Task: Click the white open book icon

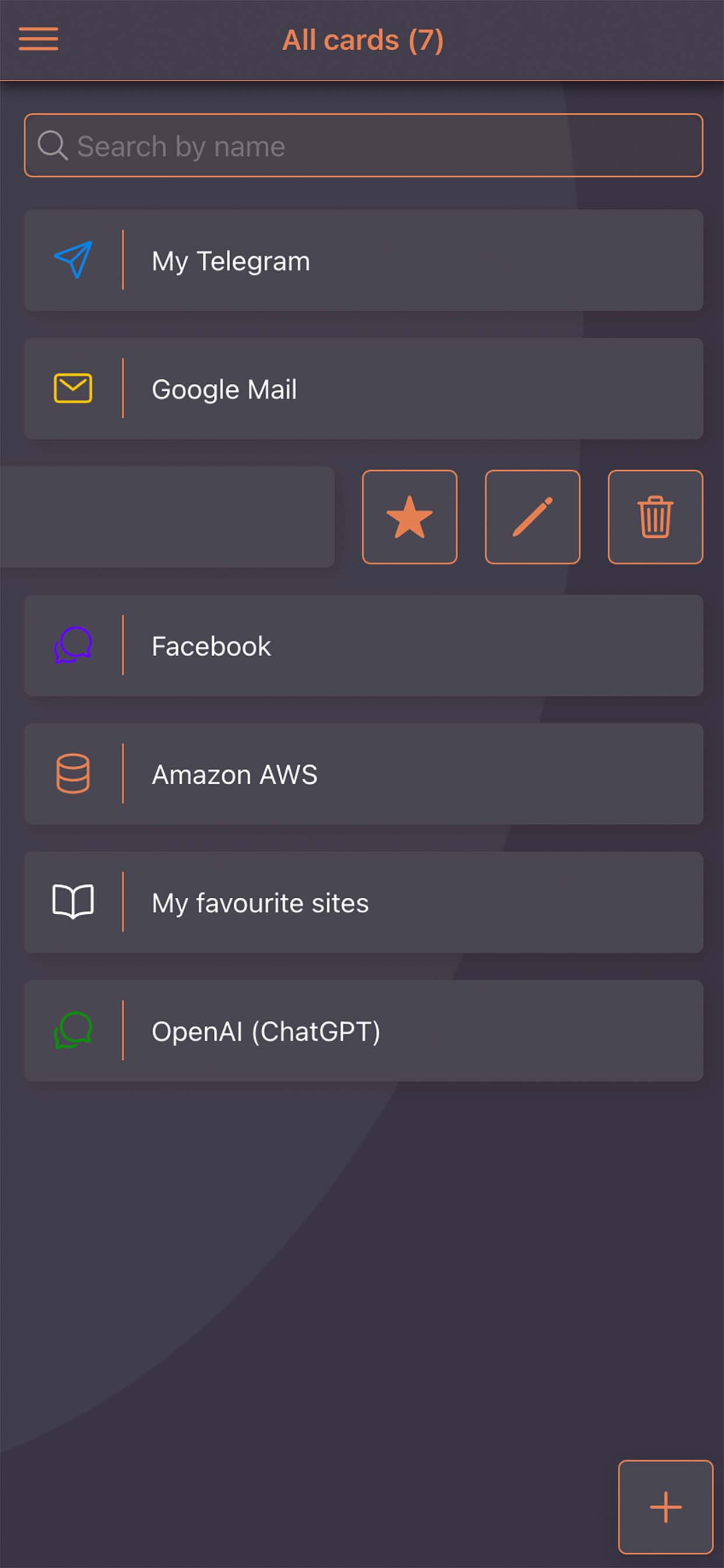Action: click(x=73, y=902)
